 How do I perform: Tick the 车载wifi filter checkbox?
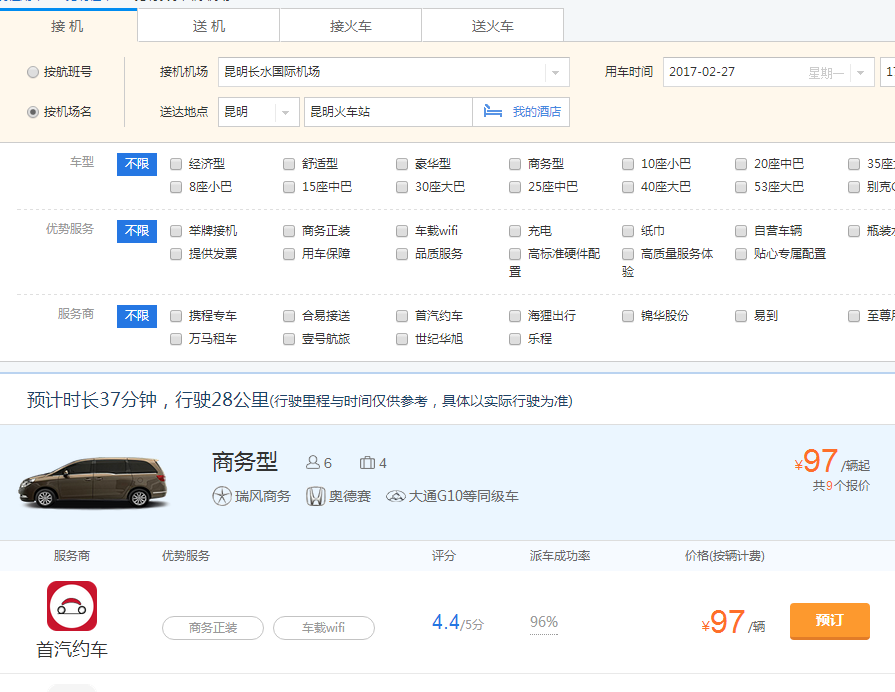tap(402, 231)
